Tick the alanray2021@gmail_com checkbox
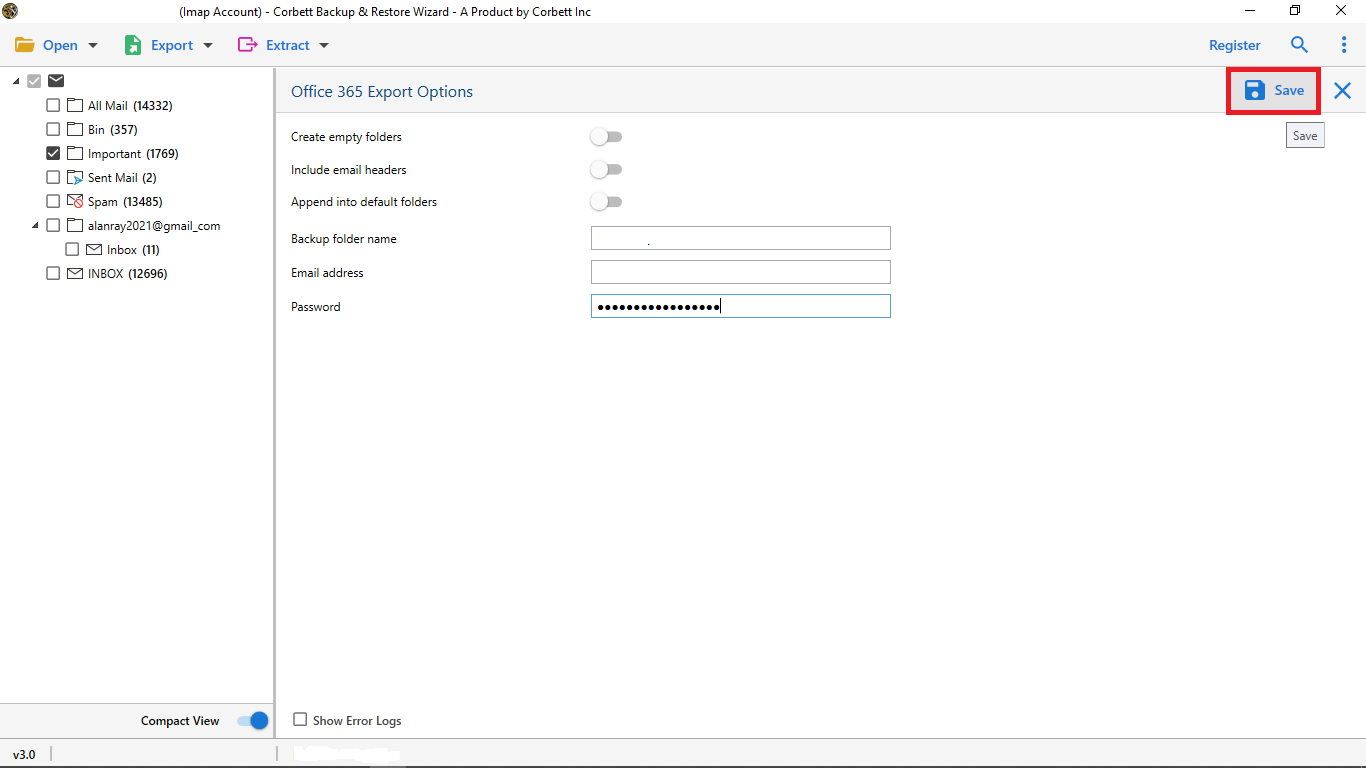The width and height of the screenshot is (1366, 768). pyautogui.click(x=53, y=225)
